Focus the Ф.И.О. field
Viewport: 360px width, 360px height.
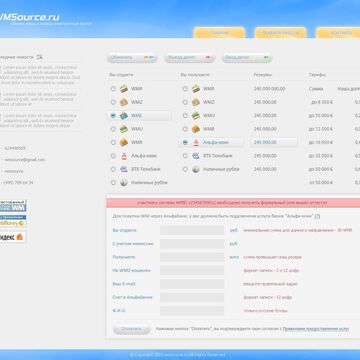click(x=192, y=311)
